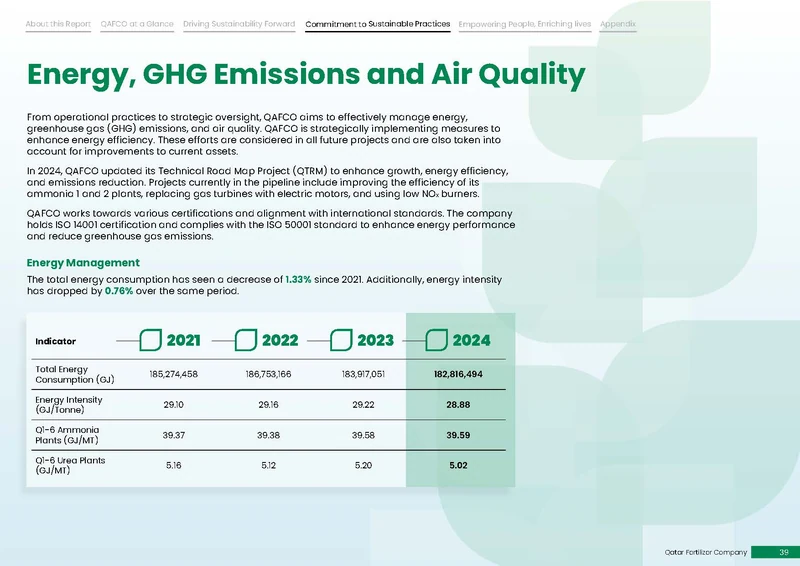The image size is (800, 566).
Task: Click the Q1-6 Ammonia Plants row label
Action: [x=67, y=435]
